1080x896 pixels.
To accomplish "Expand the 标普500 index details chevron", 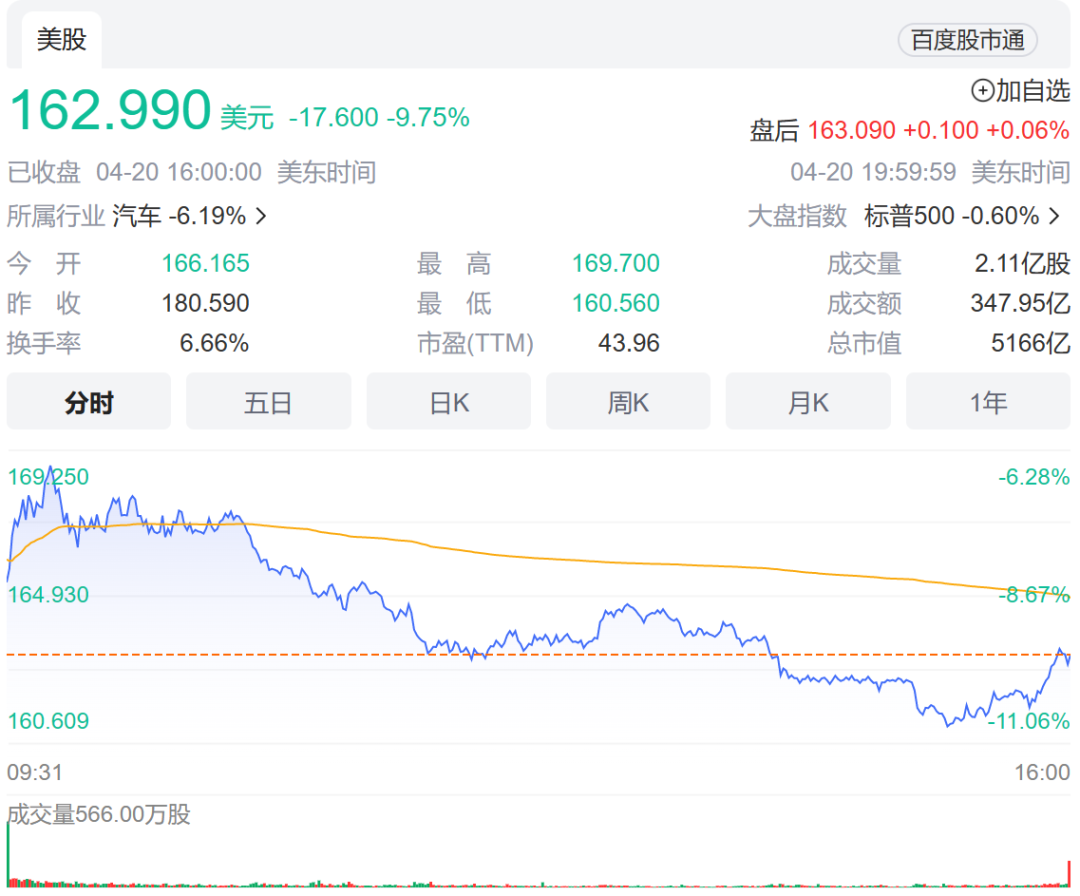I will (1053, 215).
